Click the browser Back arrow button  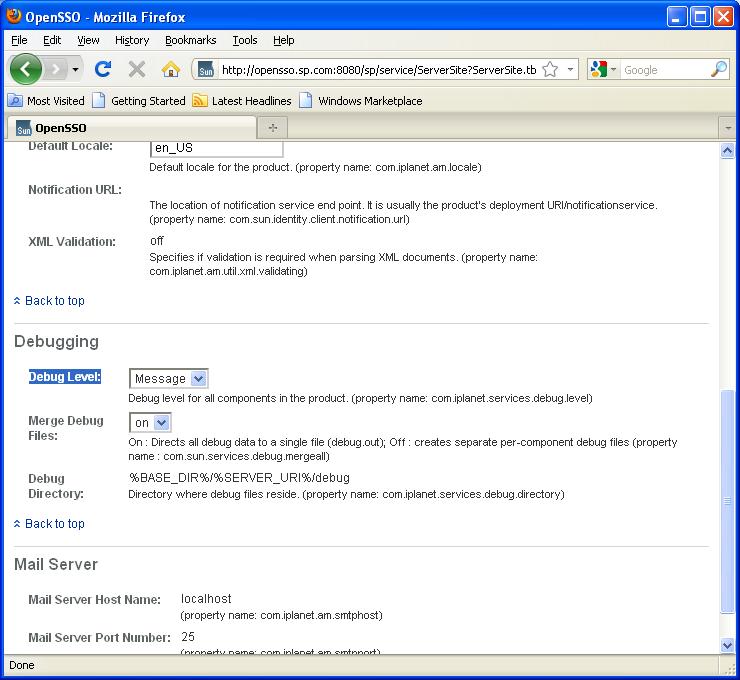pyautogui.click(x=26, y=69)
